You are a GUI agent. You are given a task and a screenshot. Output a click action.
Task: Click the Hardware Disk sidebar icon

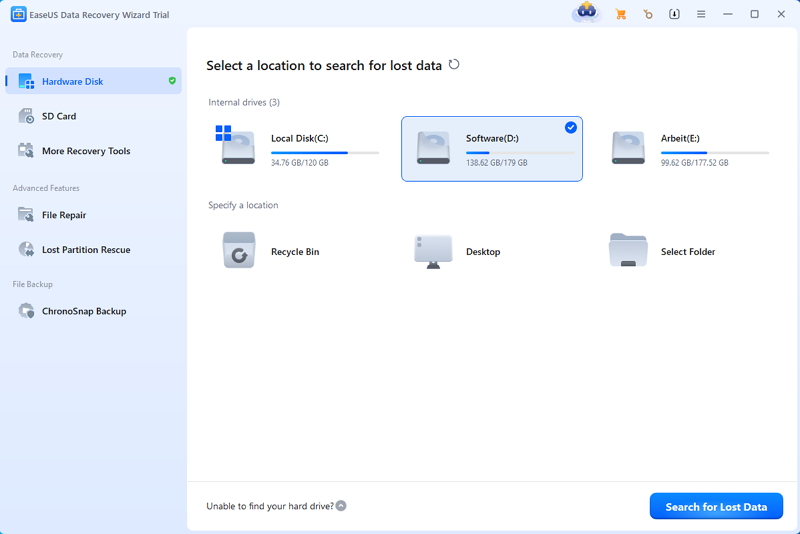[26, 81]
